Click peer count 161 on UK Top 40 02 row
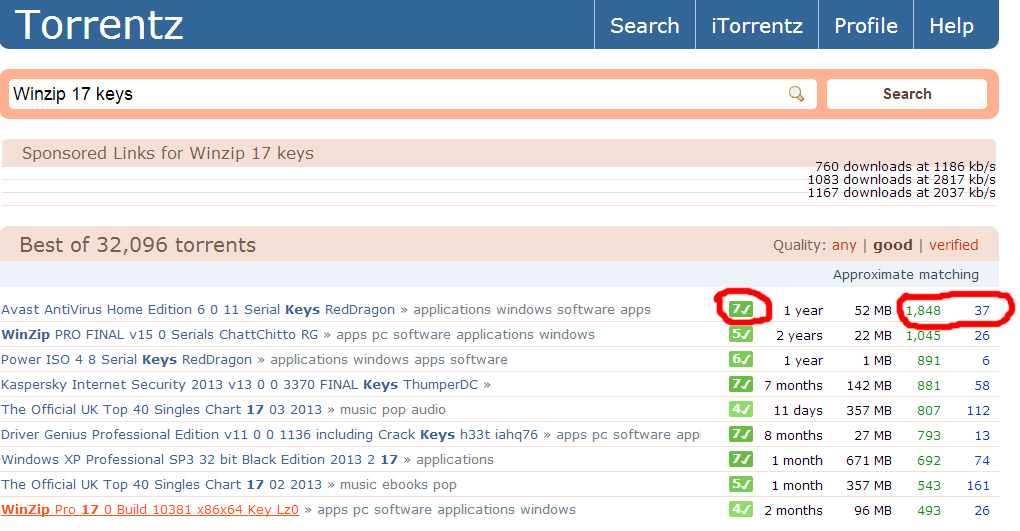 pyautogui.click(x=978, y=485)
